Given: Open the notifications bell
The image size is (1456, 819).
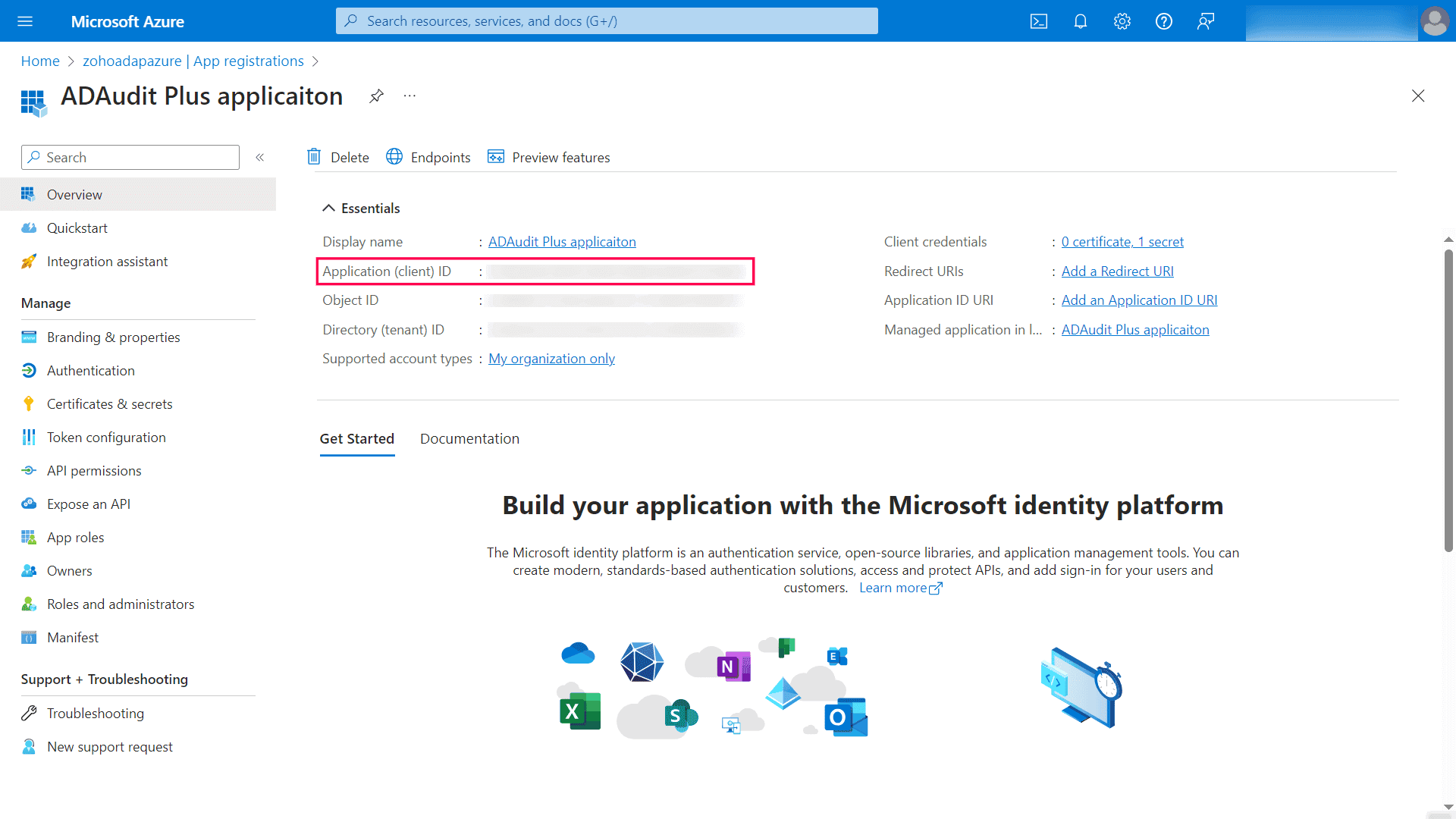Looking at the screenshot, I should coord(1080,20).
